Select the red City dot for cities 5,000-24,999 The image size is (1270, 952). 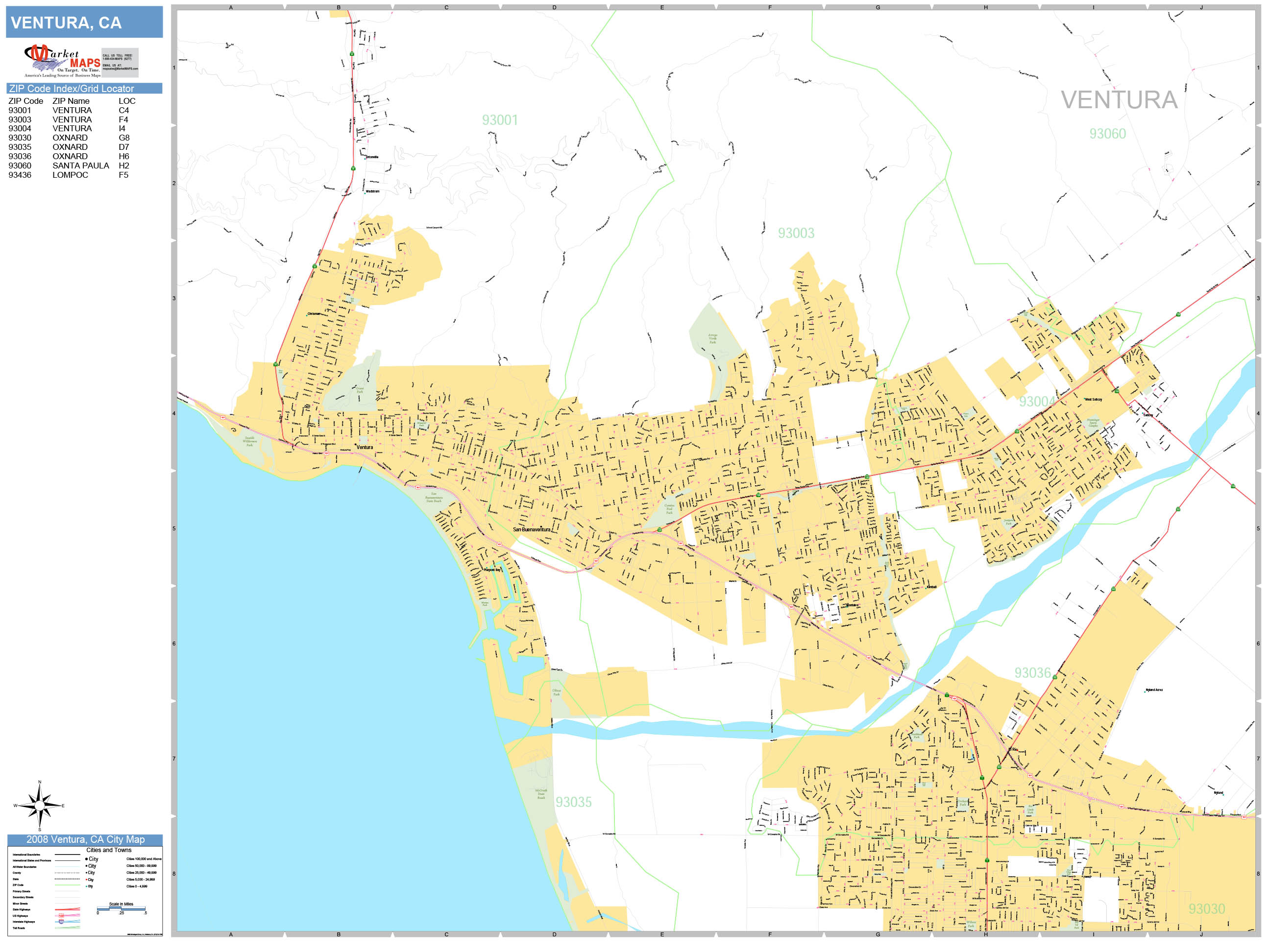(87, 880)
